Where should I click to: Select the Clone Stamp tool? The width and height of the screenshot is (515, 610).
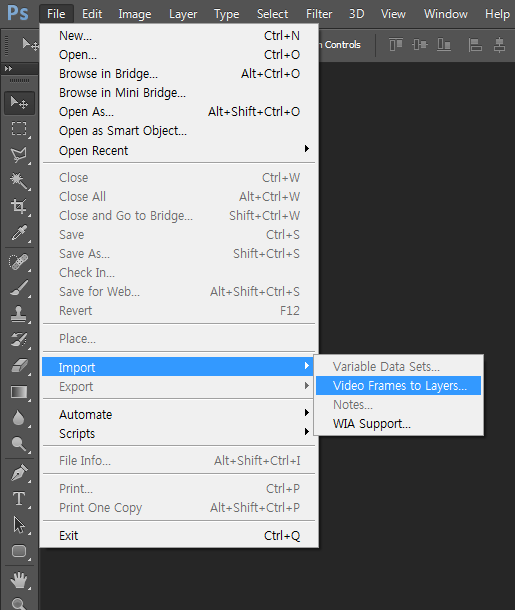coord(19,314)
